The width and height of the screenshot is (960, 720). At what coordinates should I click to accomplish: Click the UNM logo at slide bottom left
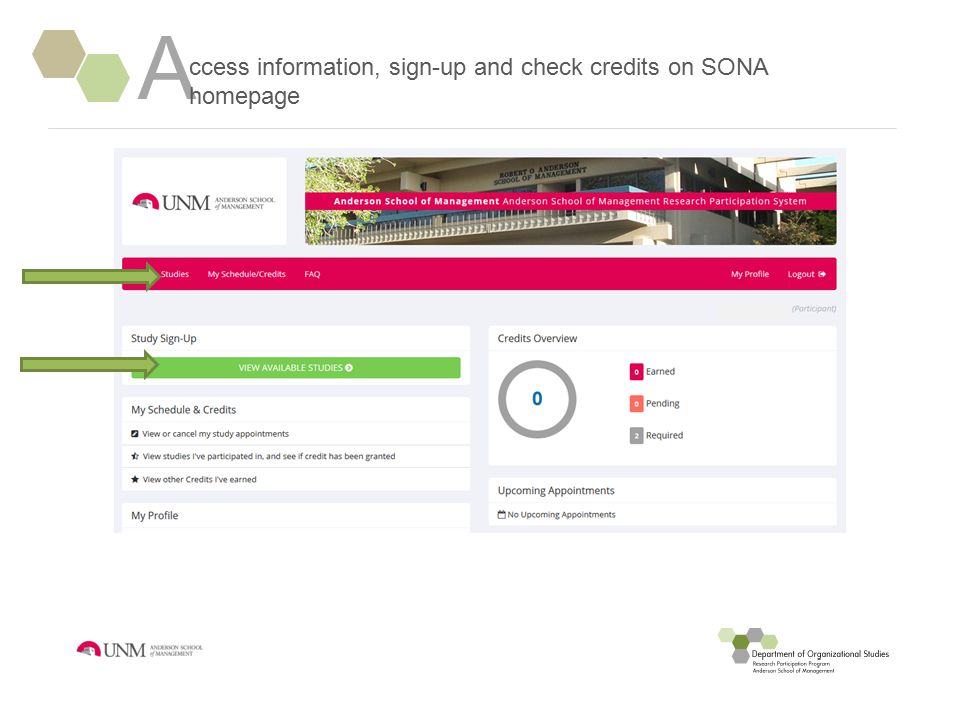point(140,650)
